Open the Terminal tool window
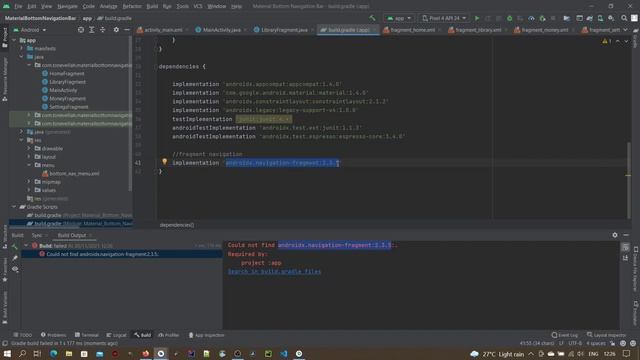The width and height of the screenshot is (640, 360). (87, 335)
